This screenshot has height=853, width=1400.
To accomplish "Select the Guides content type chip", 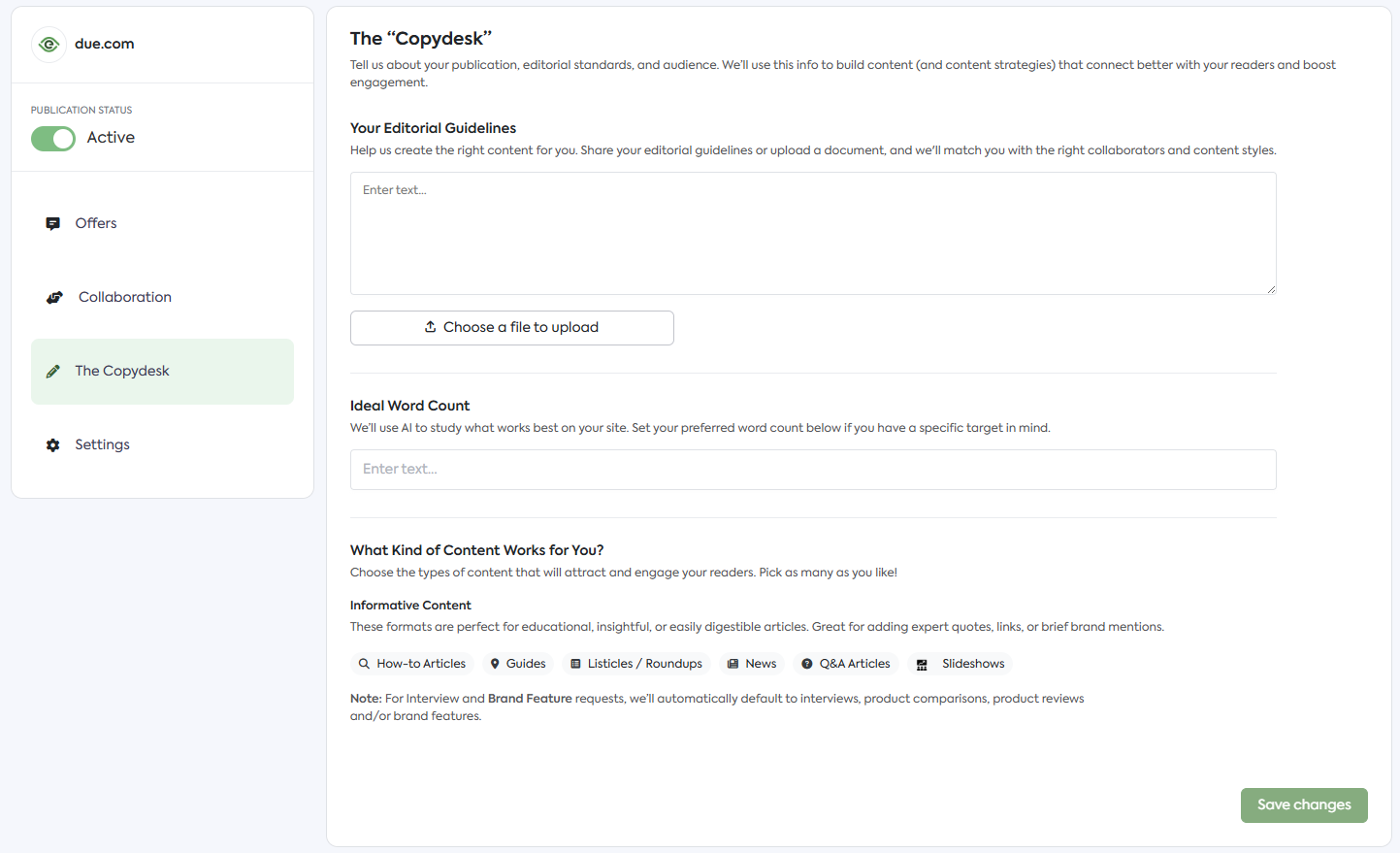I will click(518, 664).
